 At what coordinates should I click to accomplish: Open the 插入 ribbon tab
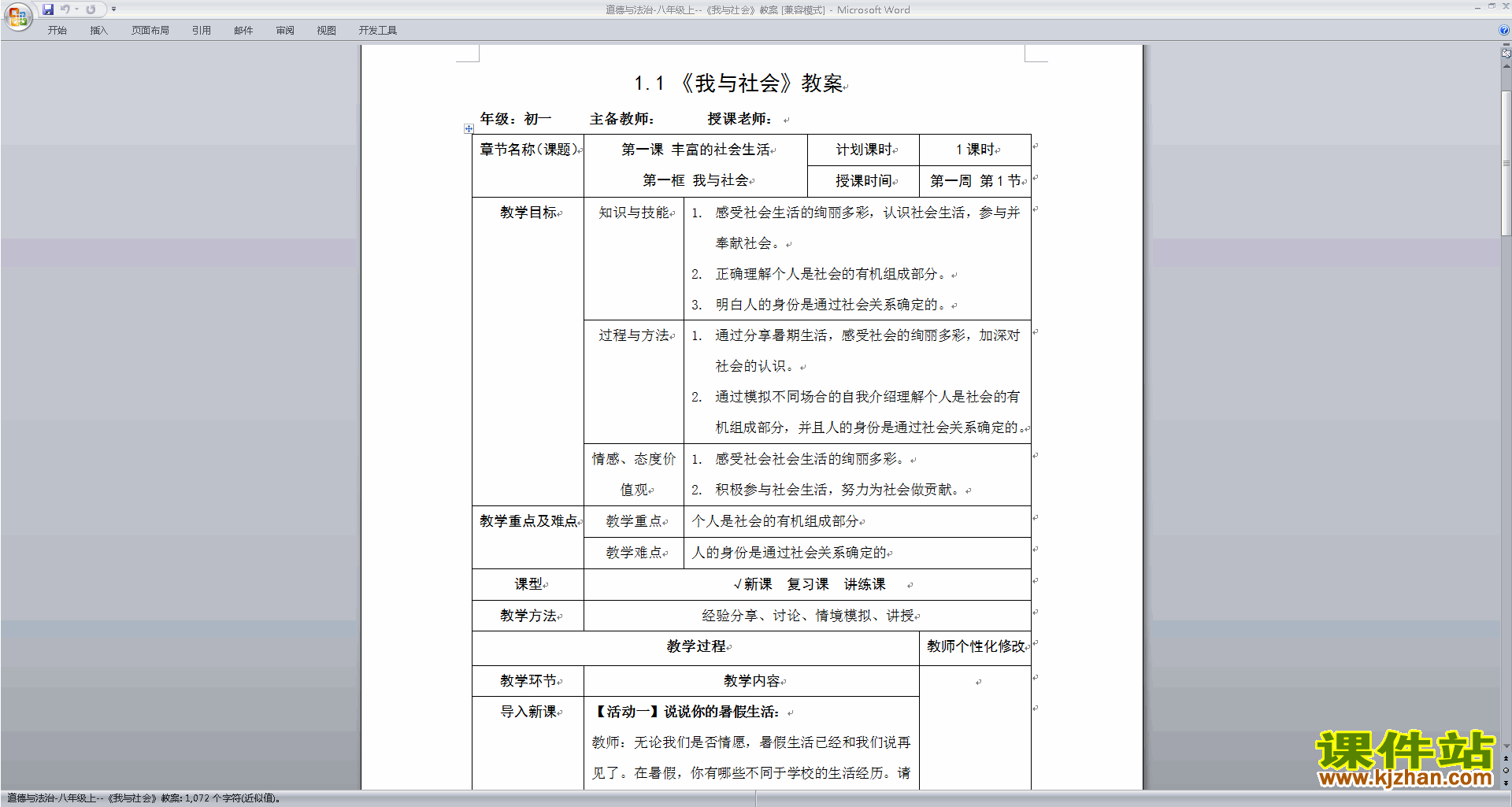pyautogui.click(x=98, y=31)
